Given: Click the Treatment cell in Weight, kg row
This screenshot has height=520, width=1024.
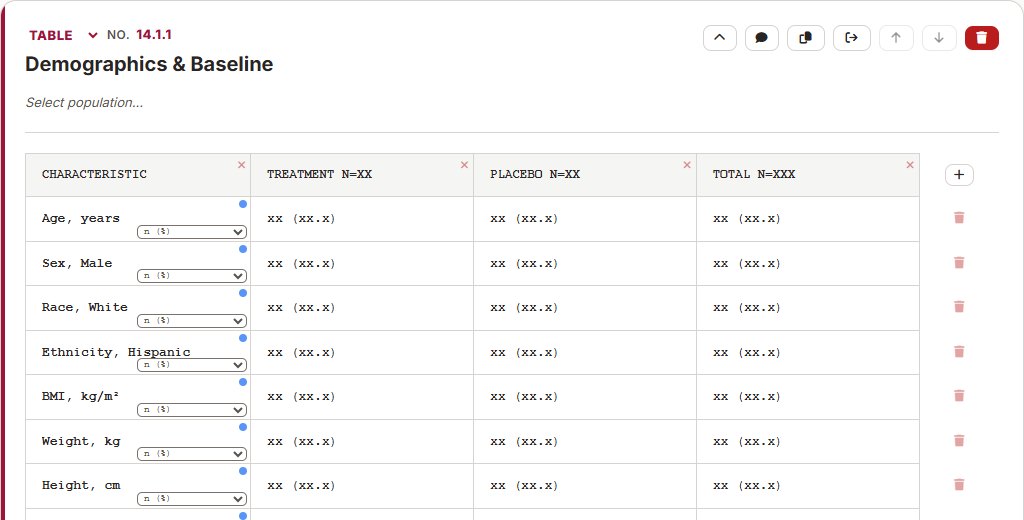Looking at the screenshot, I should click(x=362, y=442).
